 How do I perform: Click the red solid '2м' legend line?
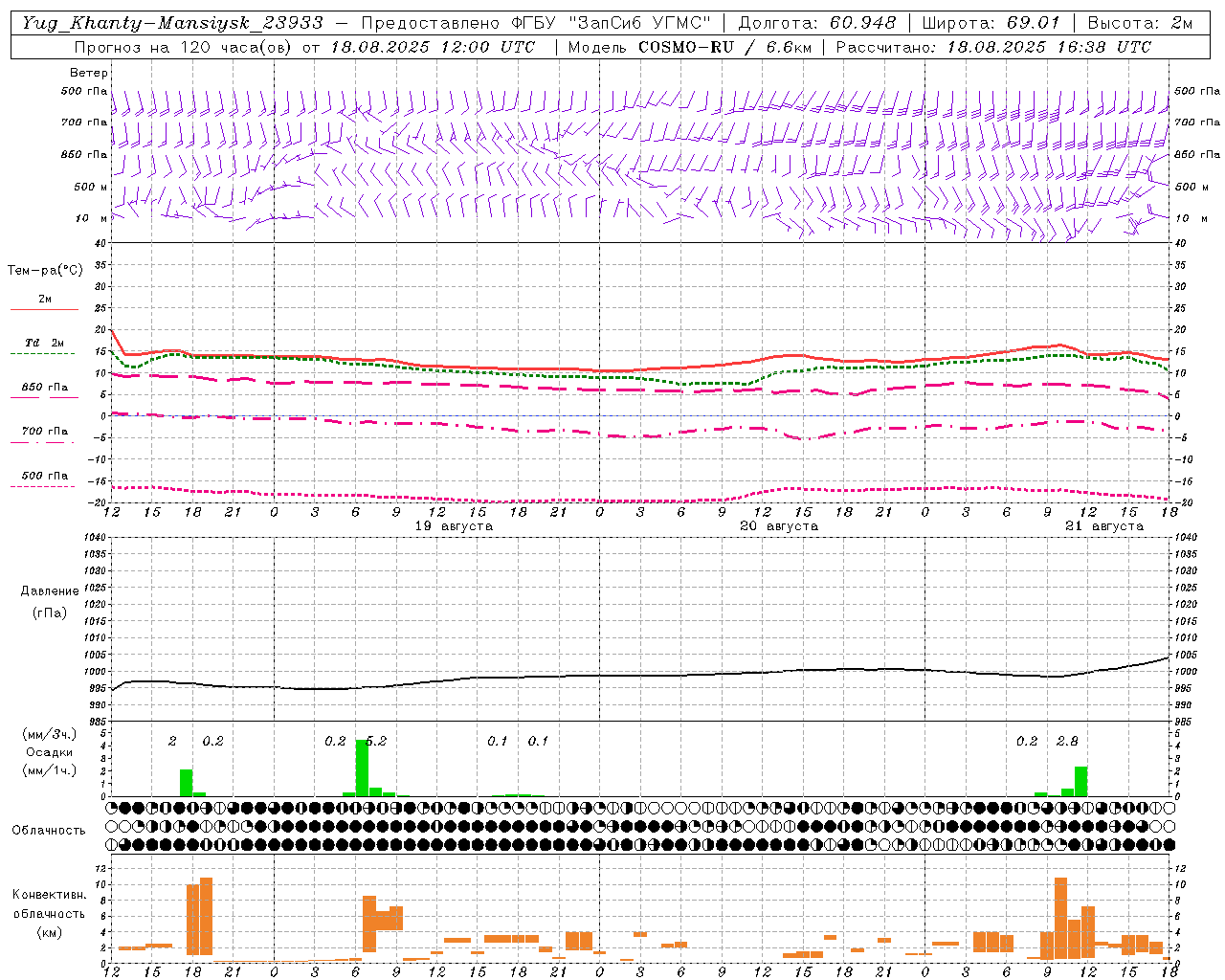point(44,309)
